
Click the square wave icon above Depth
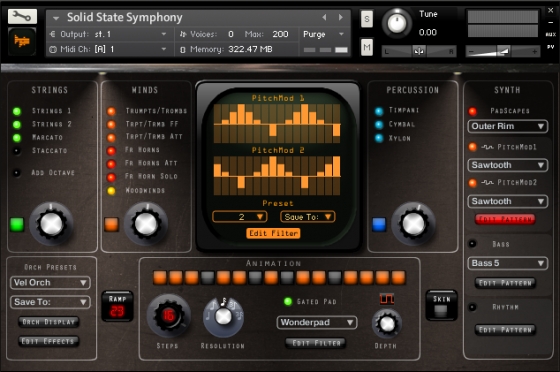tap(387, 298)
